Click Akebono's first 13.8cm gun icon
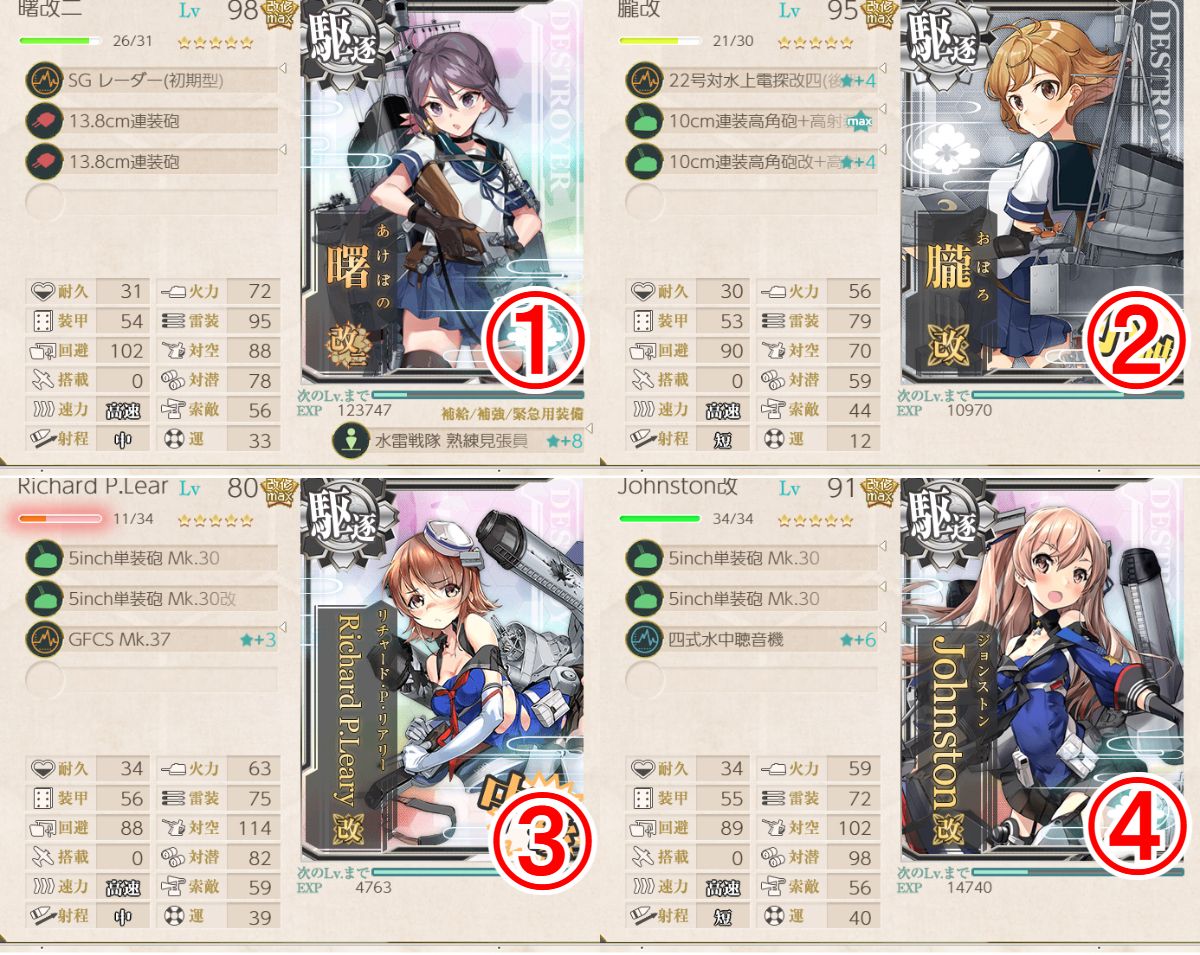This screenshot has width=1200, height=955. pos(43,121)
